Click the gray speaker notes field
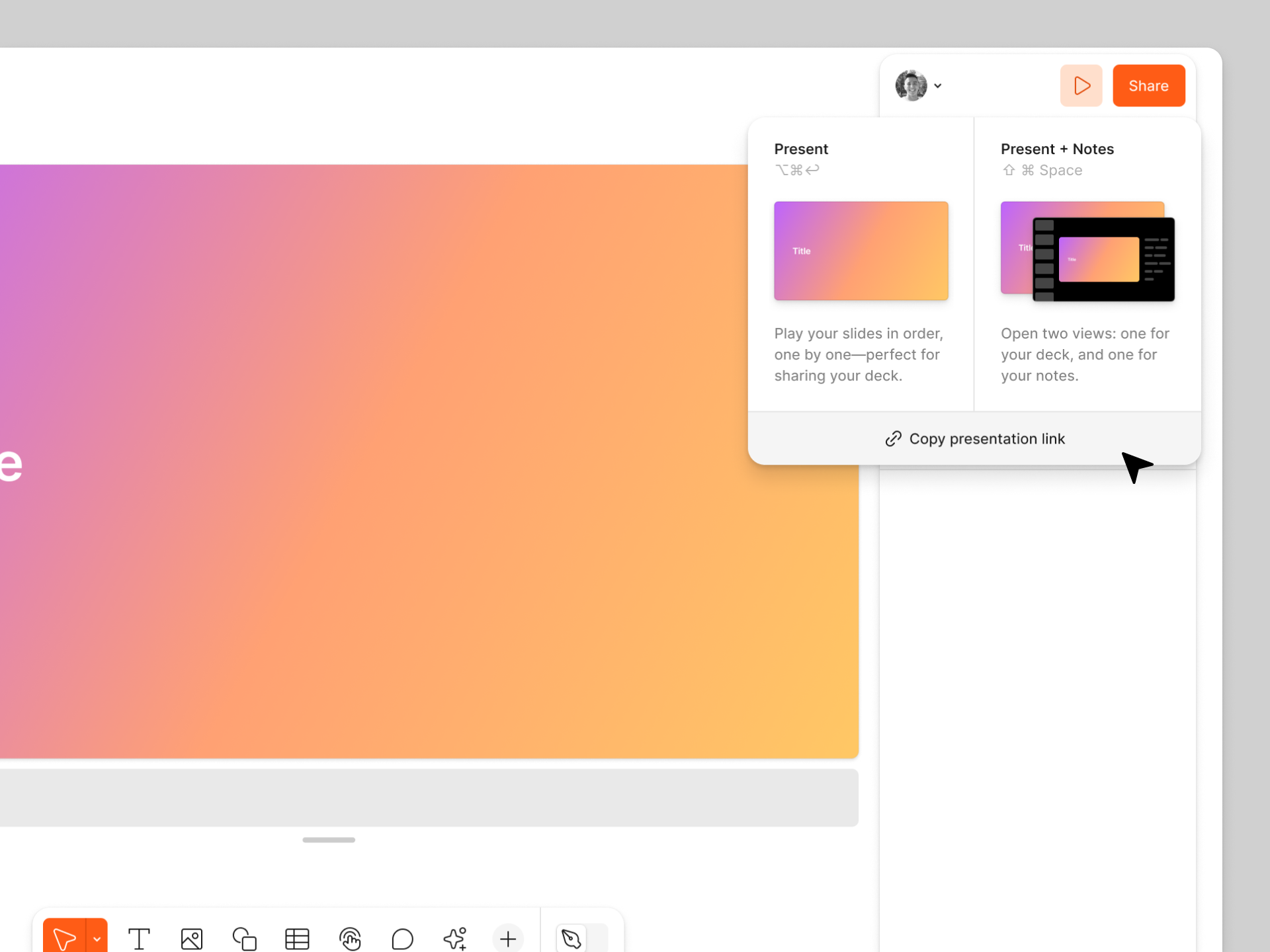1270x952 pixels. 429,797
